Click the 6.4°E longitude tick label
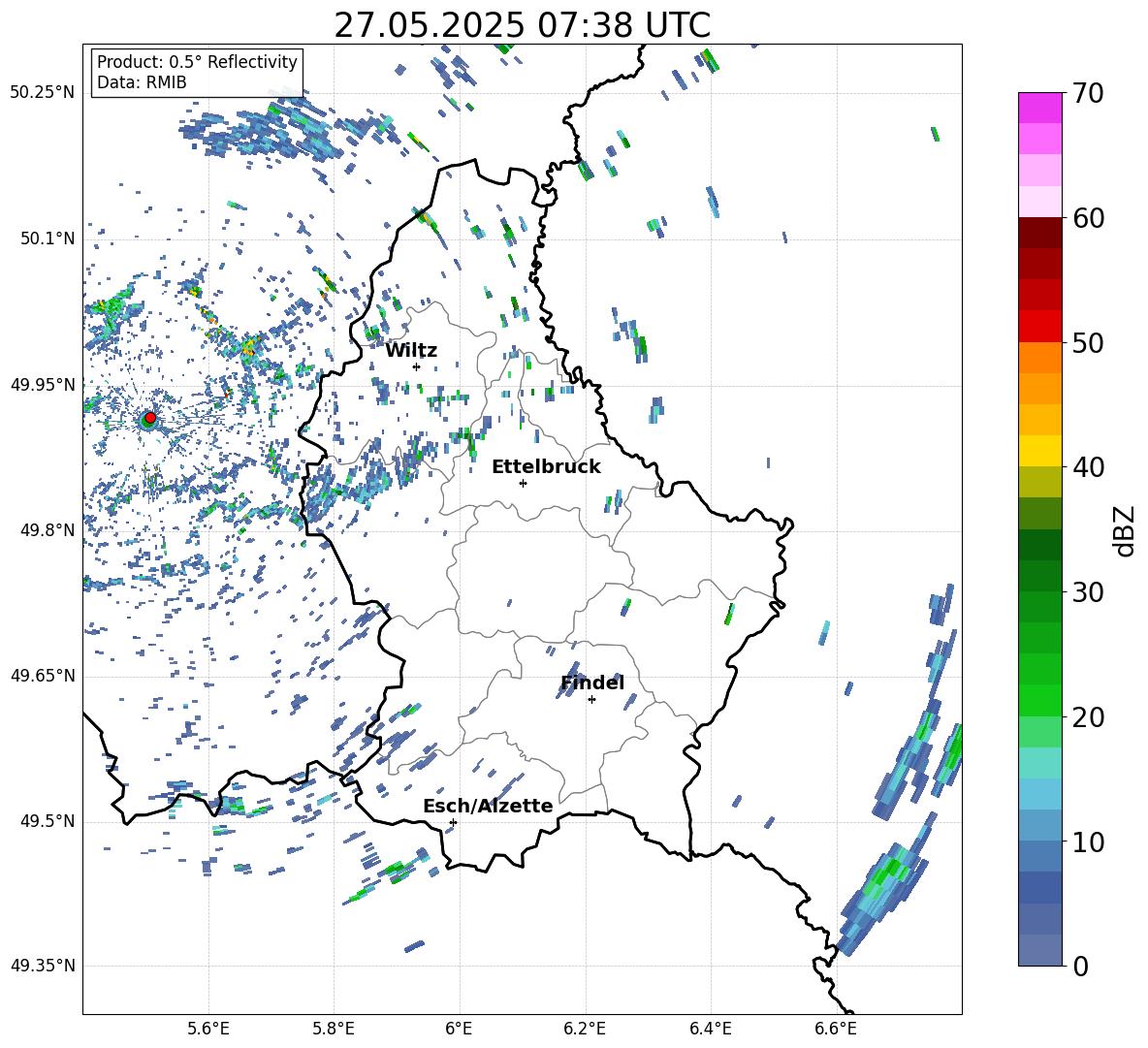This screenshot has width=1148, height=1048. coord(710,1029)
